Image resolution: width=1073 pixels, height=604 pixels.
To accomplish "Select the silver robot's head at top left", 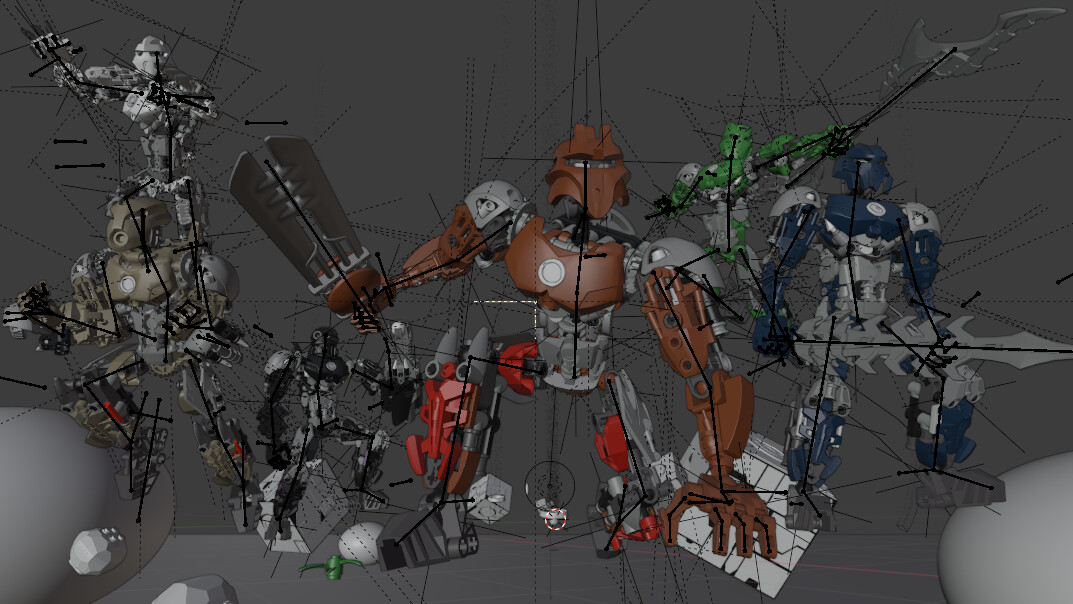I will coord(151,53).
